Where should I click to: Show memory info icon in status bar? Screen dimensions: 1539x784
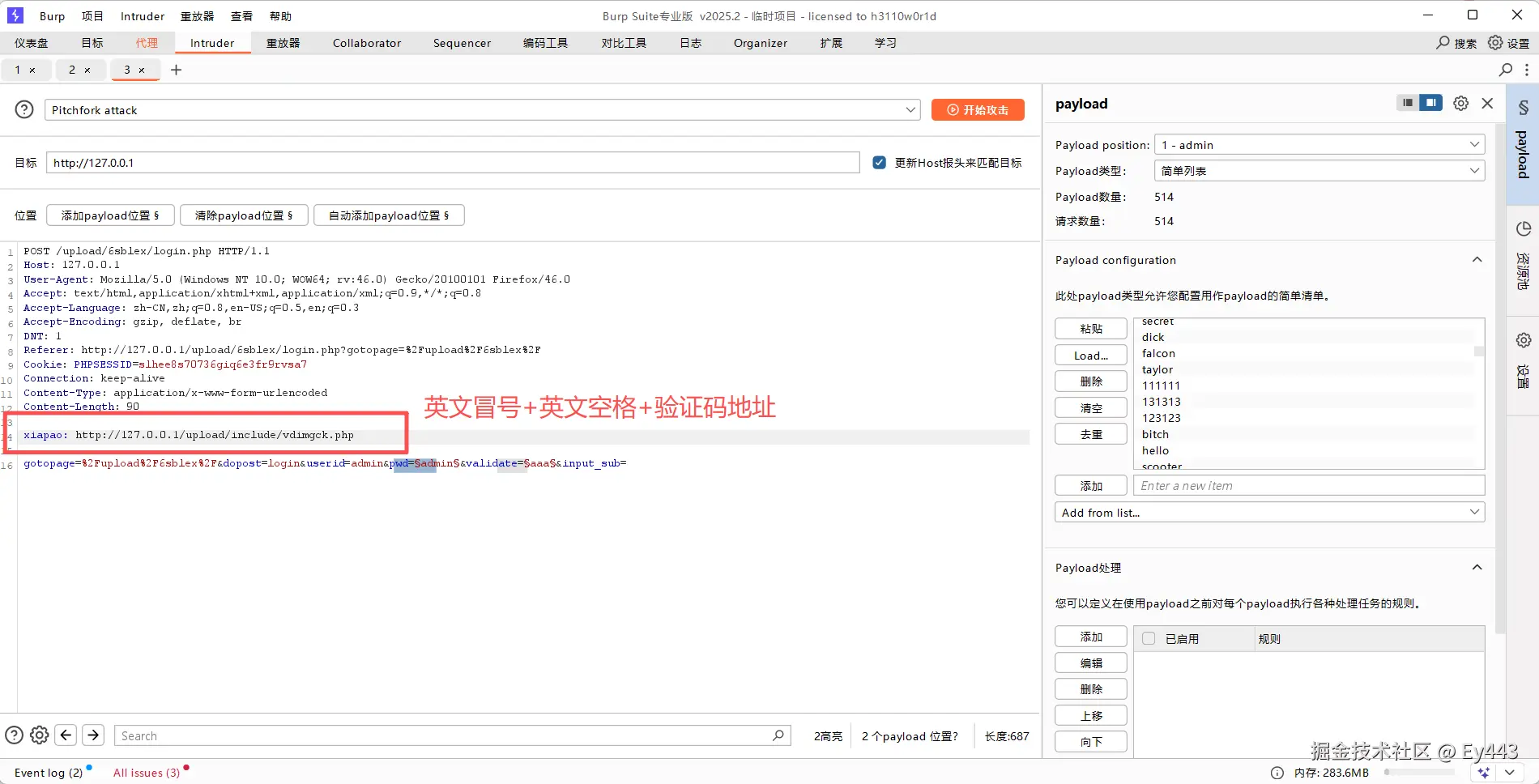[x=1277, y=773]
